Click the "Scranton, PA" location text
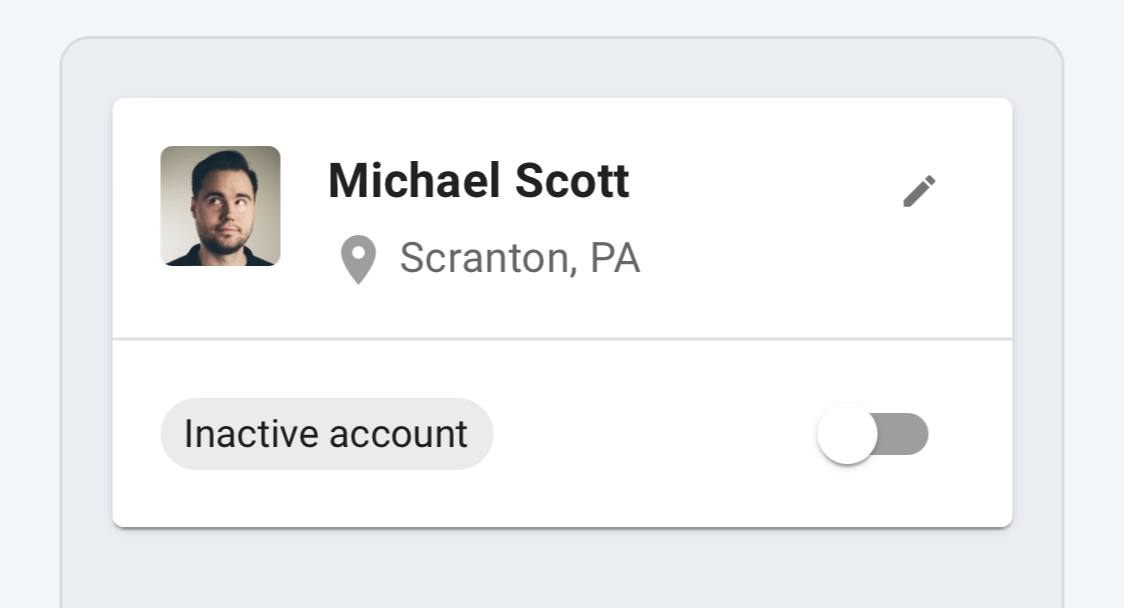1124x608 pixels. tap(519, 258)
